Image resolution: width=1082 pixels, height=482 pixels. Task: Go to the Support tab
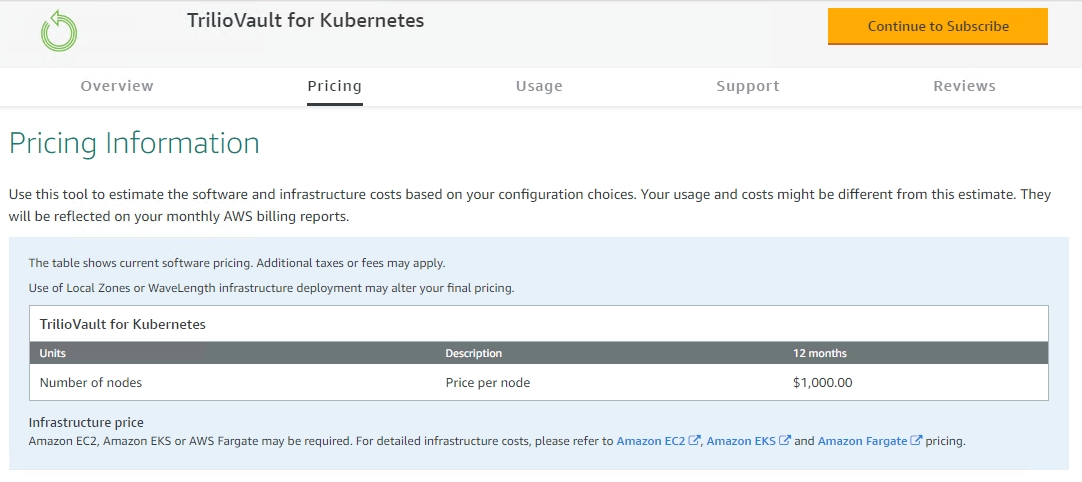(x=747, y=86)
